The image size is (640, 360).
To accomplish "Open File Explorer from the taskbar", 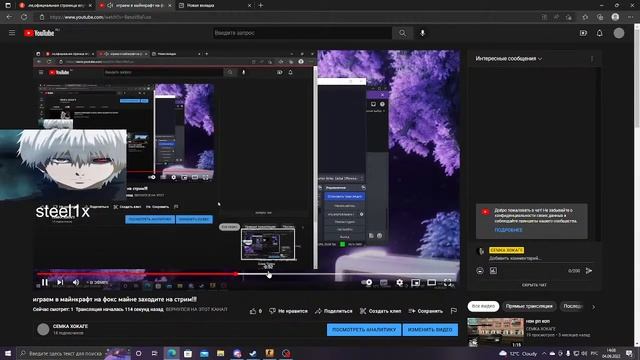I will (x=220, y=353).
